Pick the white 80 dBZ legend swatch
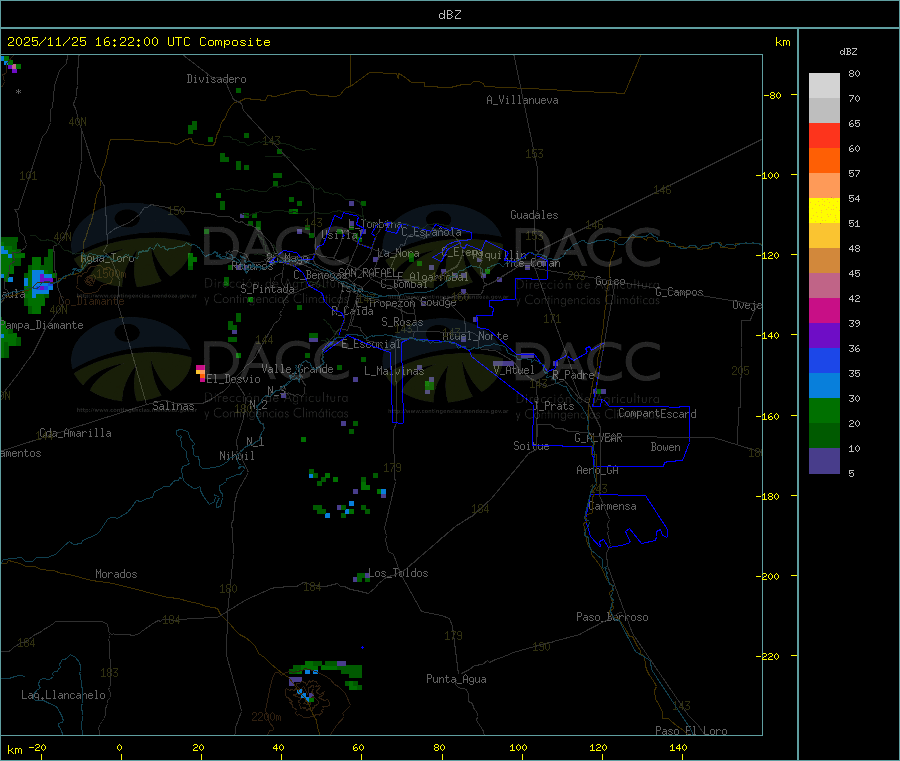 pos(824,86)
